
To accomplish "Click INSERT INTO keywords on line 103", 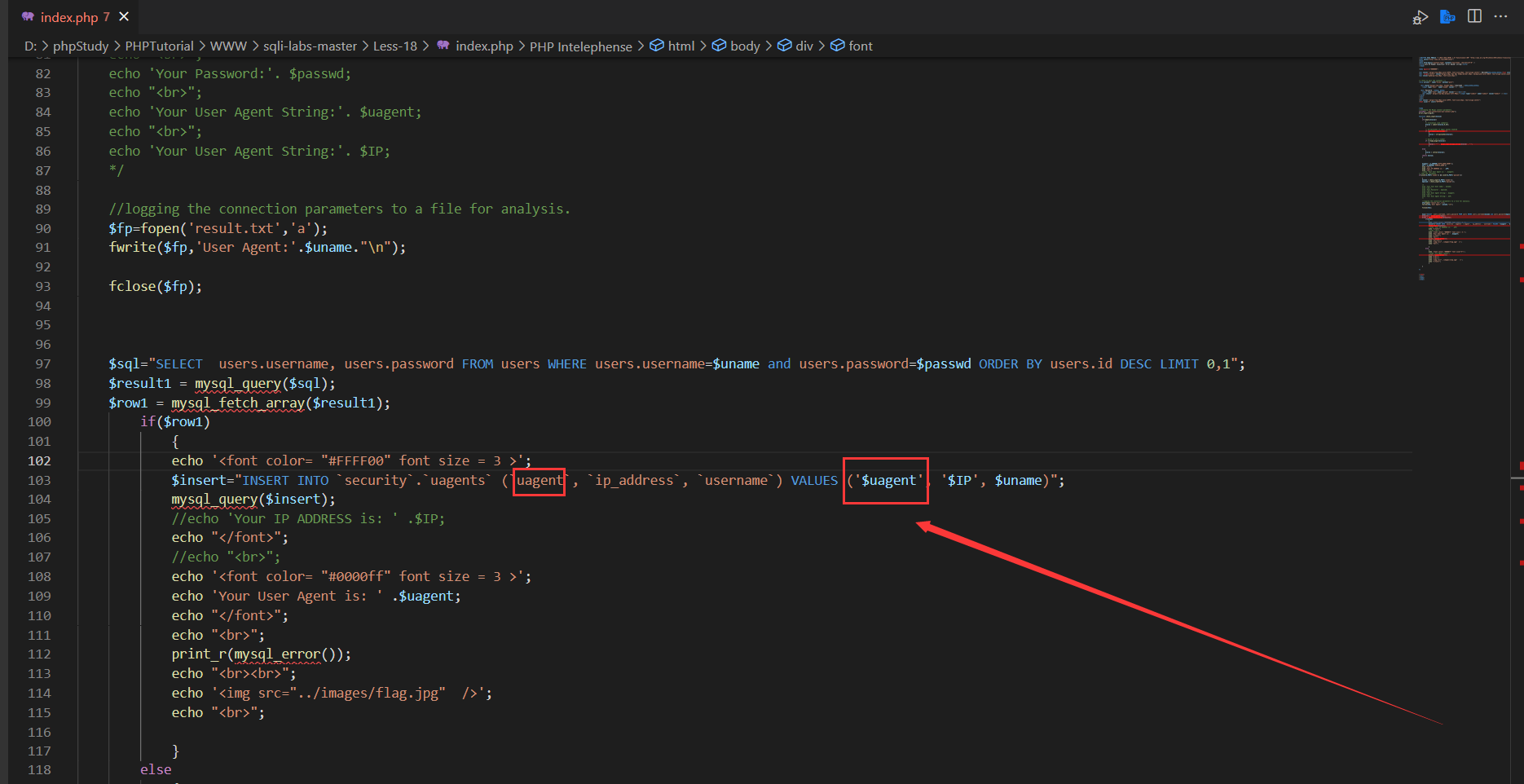I will pos(285,481).
